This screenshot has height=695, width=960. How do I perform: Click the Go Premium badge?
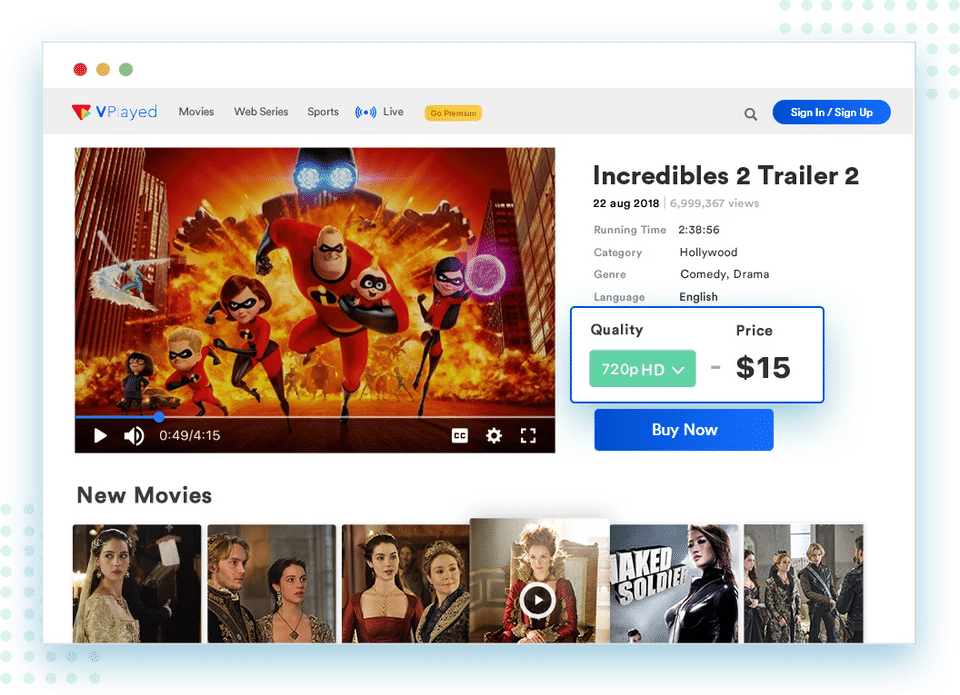point(453,113)
